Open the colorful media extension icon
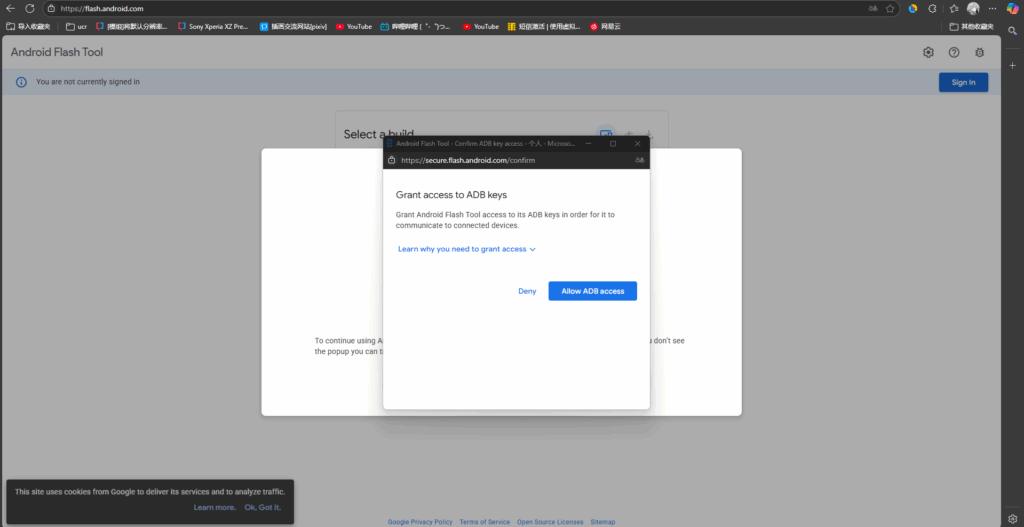 913,8
